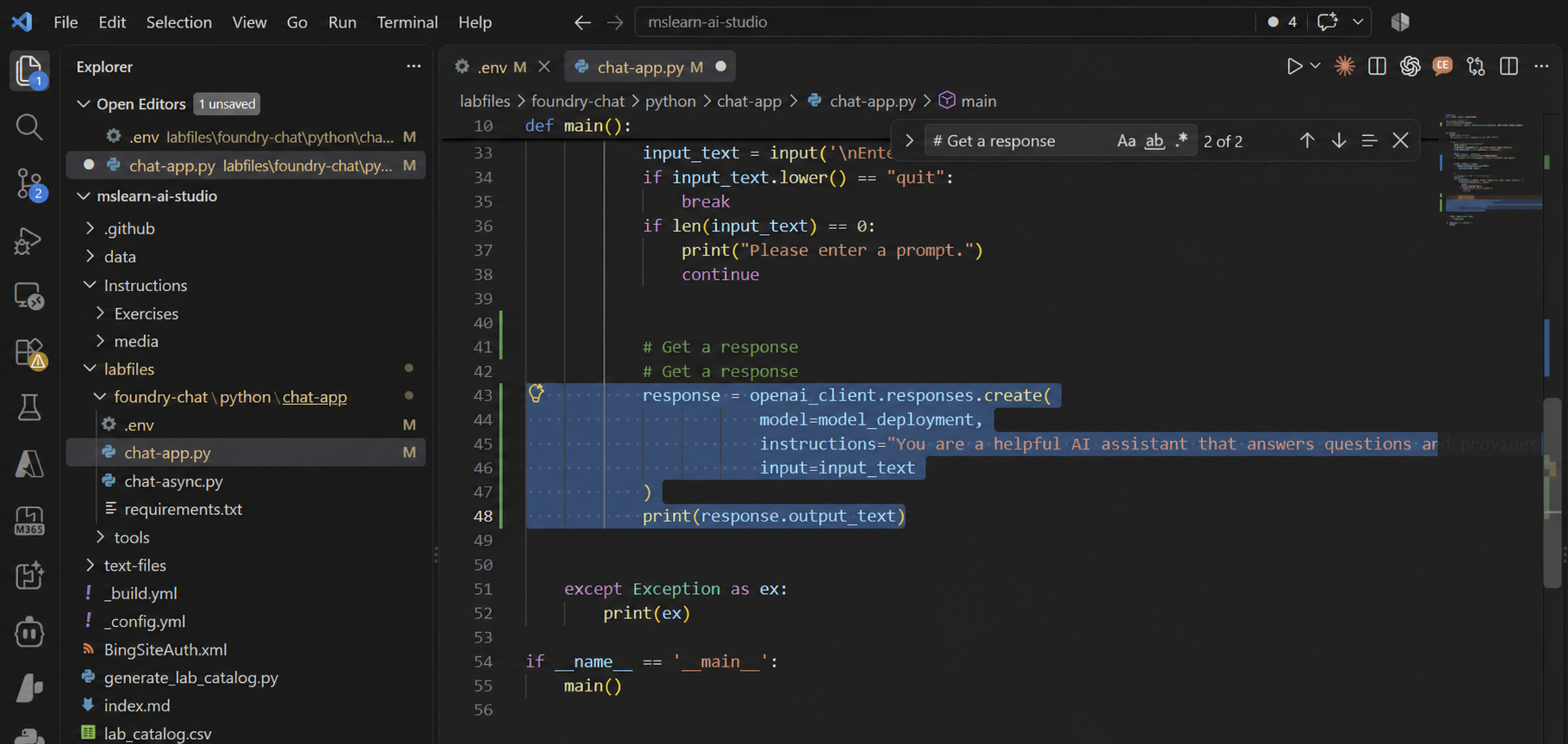The width and height of the screenshot is (1568, 744).
Task: Click foundry-chat in the breadcrumb
Action: 577,101
